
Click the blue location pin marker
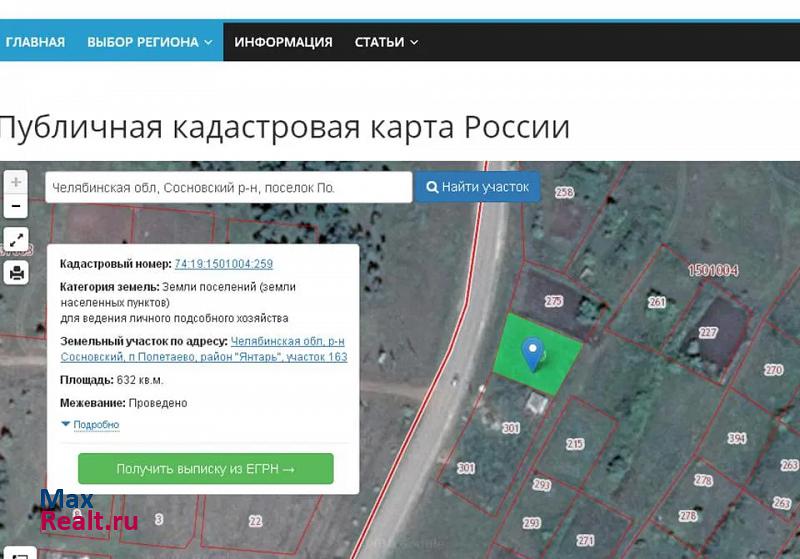(x=534, y=353)
